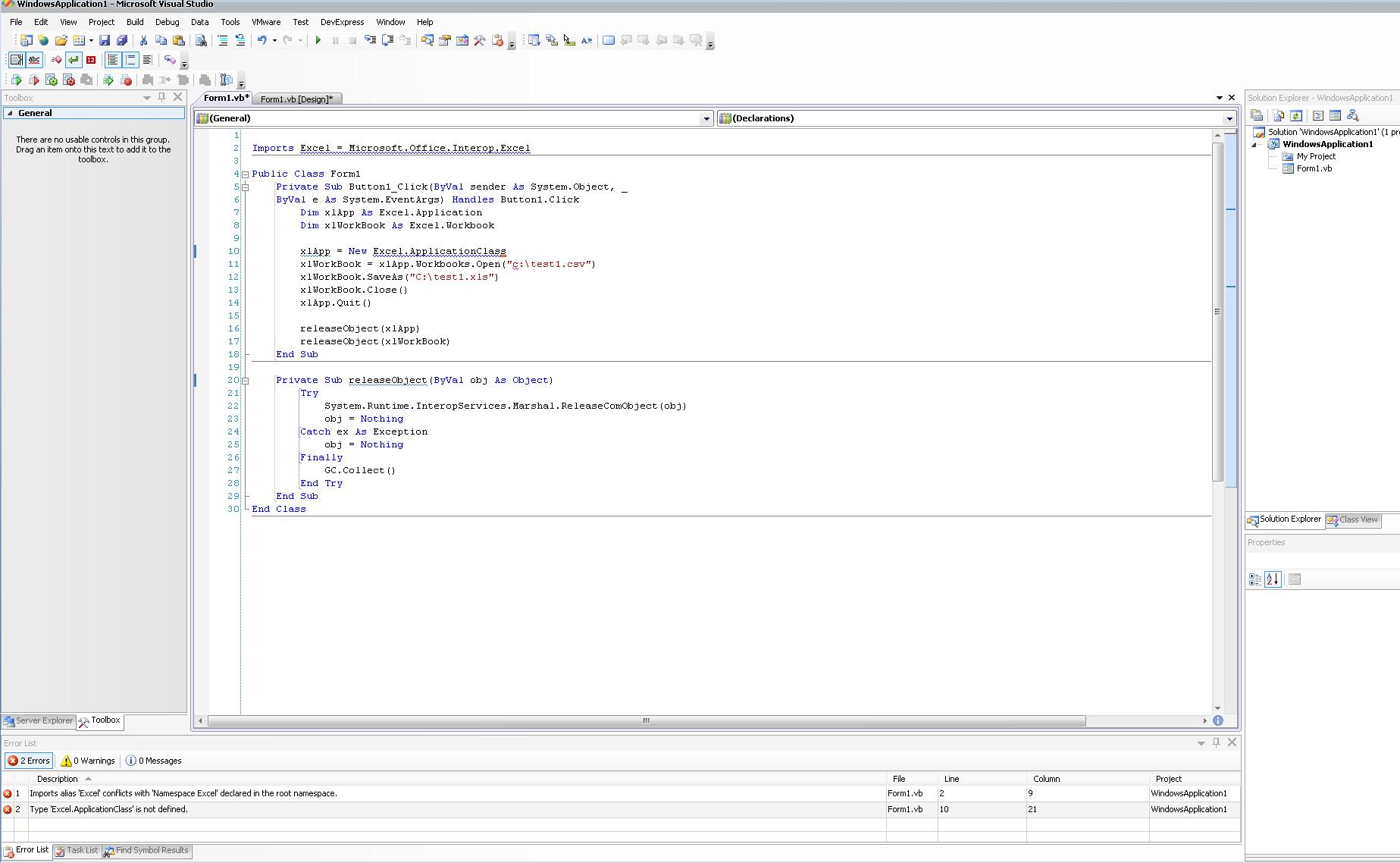Collapse the code region at line 5

tap(246, 187)
